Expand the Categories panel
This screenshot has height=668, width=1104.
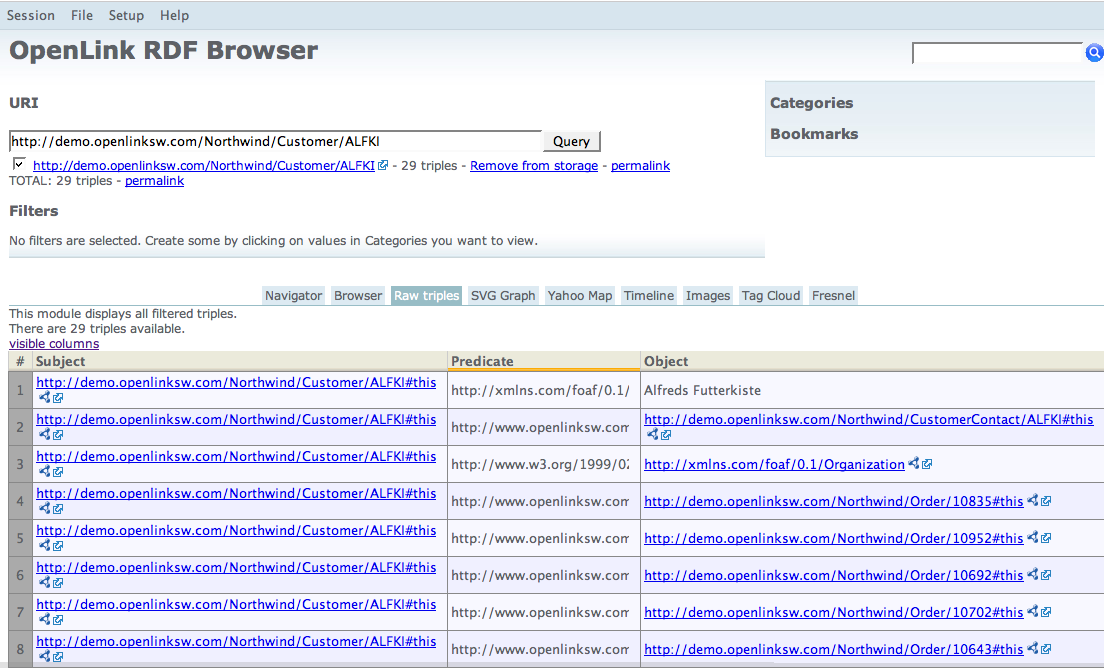click(811, 103)
